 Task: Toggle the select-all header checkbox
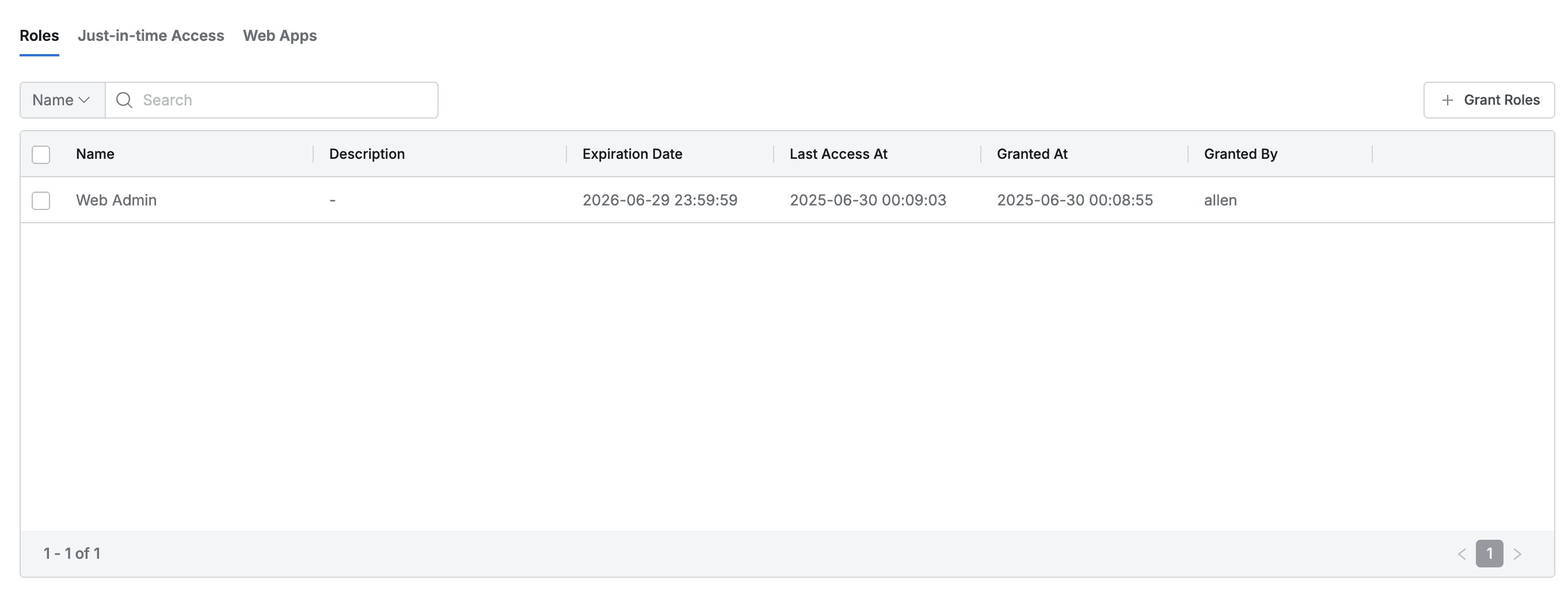pos(41,155)
